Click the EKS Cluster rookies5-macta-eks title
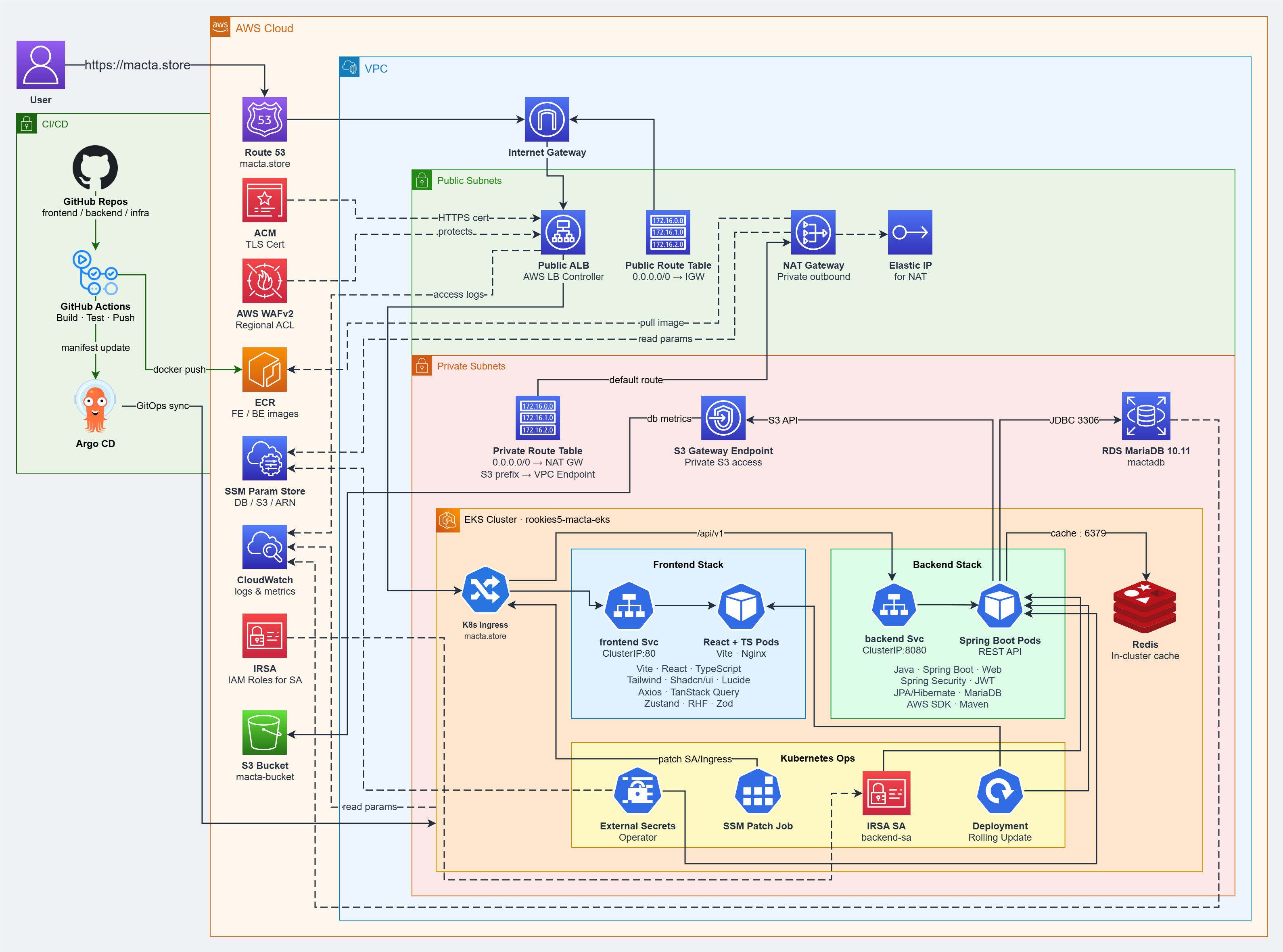 click(x=537, y=519)
